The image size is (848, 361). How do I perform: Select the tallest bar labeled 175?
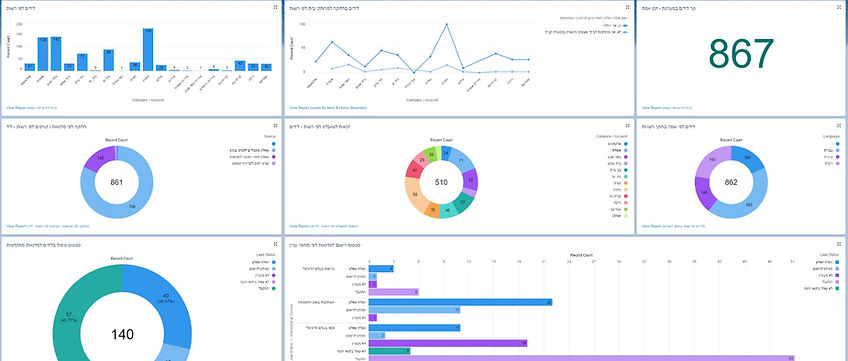(x=148, y=49)
